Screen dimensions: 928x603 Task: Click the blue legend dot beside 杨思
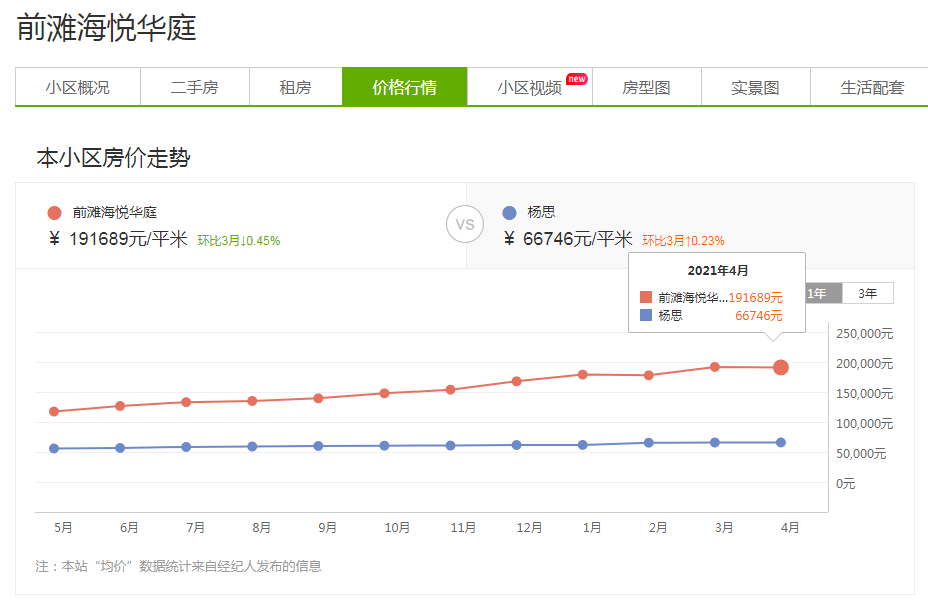pyautogui.click(x=510, y=213)
